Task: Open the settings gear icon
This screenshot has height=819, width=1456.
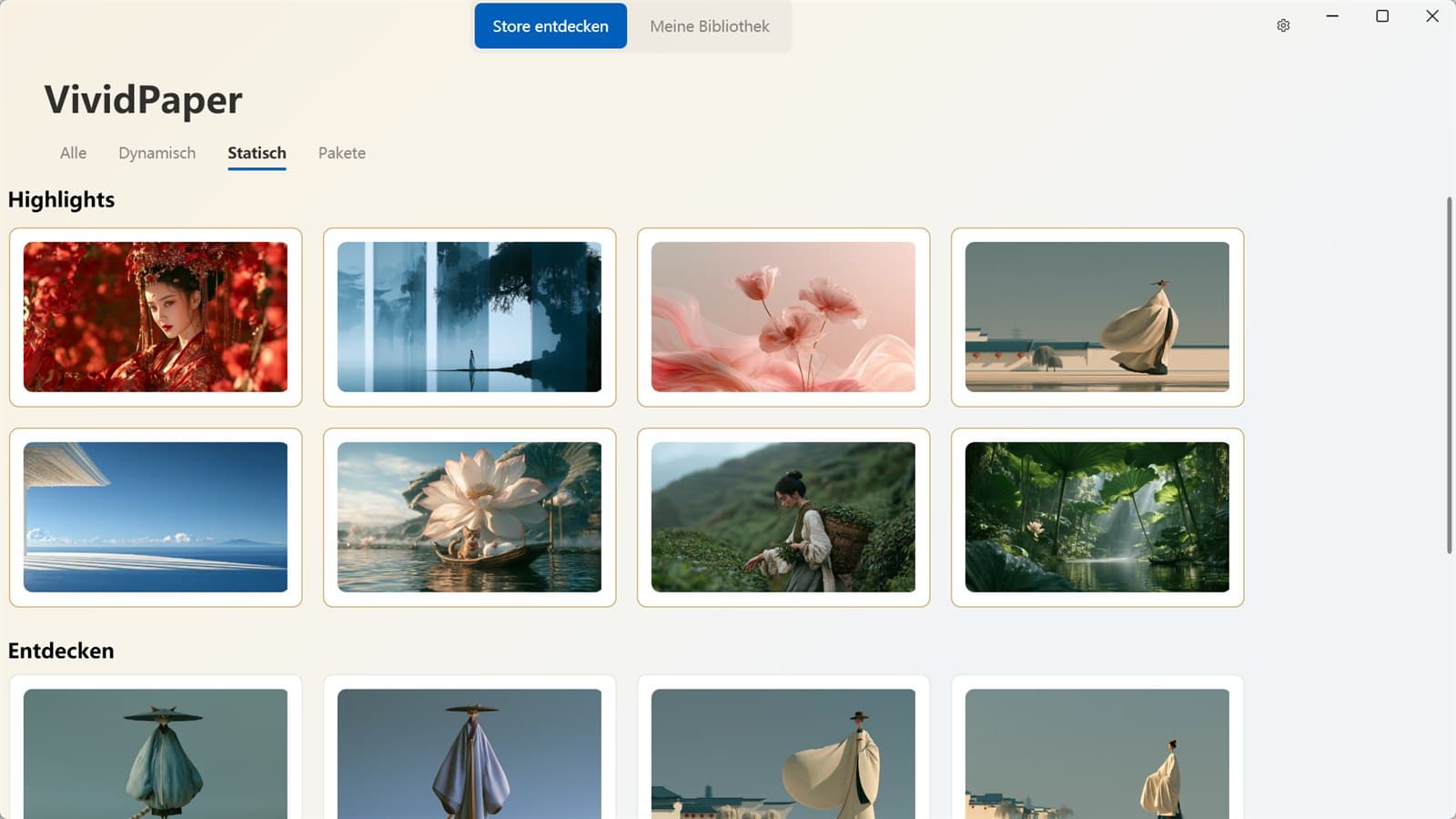Action: coord(1283,25)
